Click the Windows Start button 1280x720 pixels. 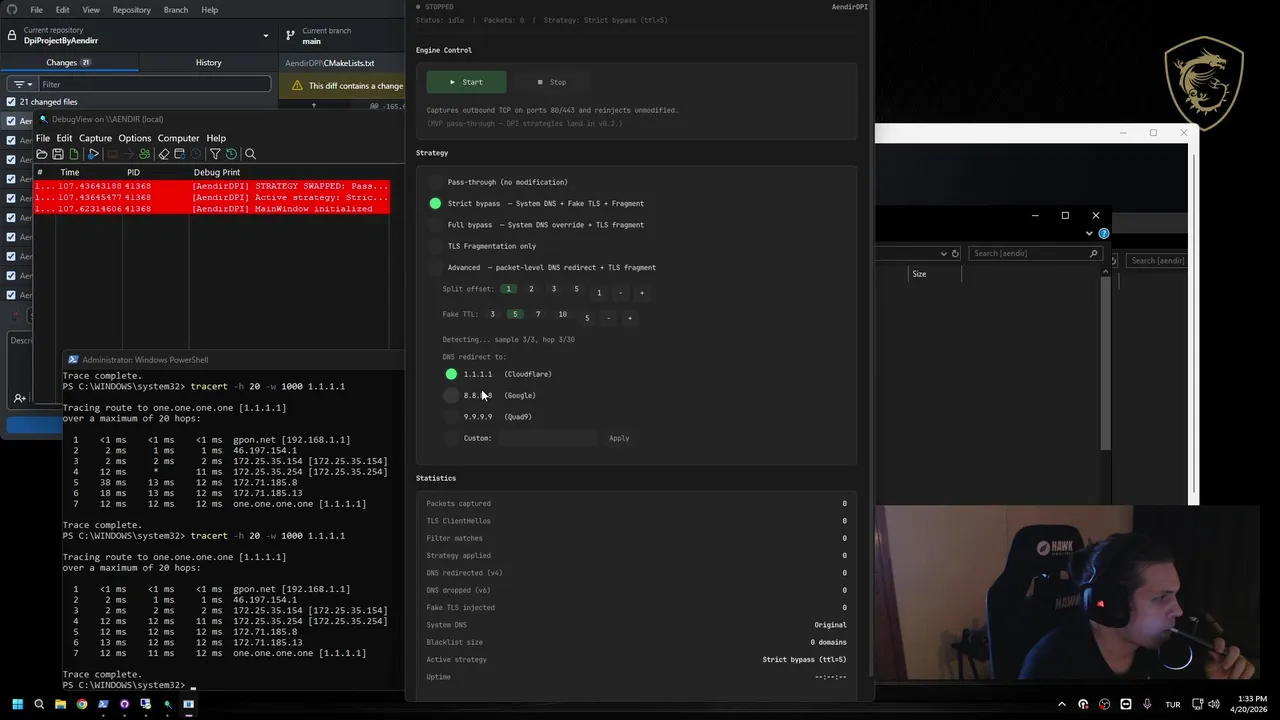(17, 704)
